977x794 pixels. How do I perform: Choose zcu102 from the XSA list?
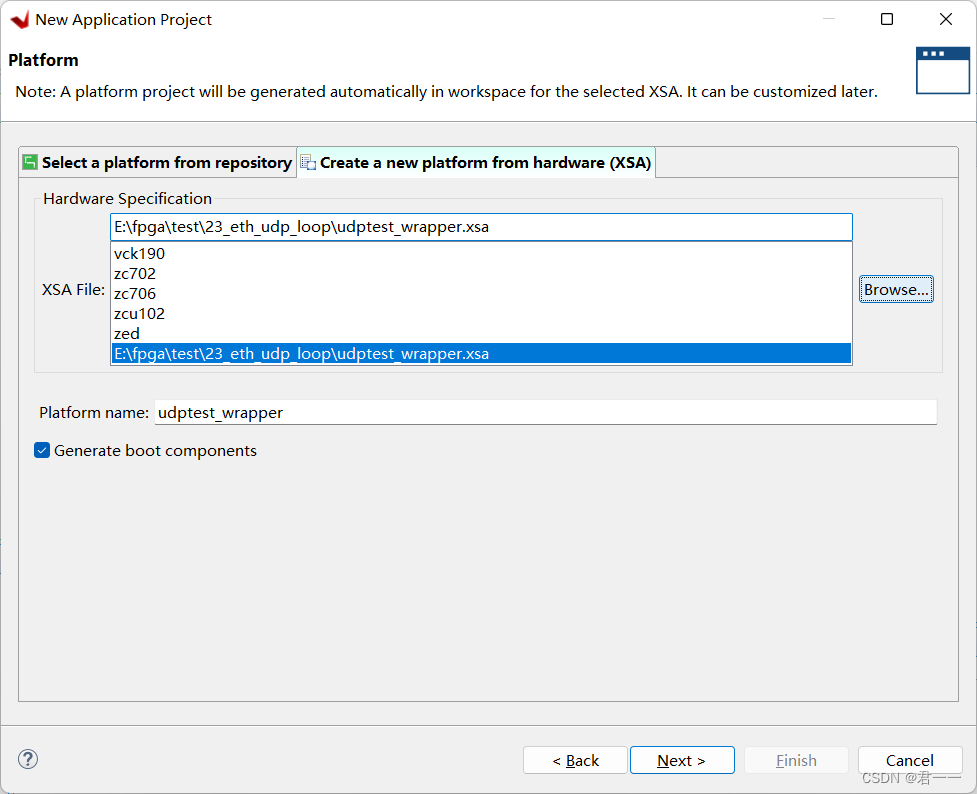(481, 313)
